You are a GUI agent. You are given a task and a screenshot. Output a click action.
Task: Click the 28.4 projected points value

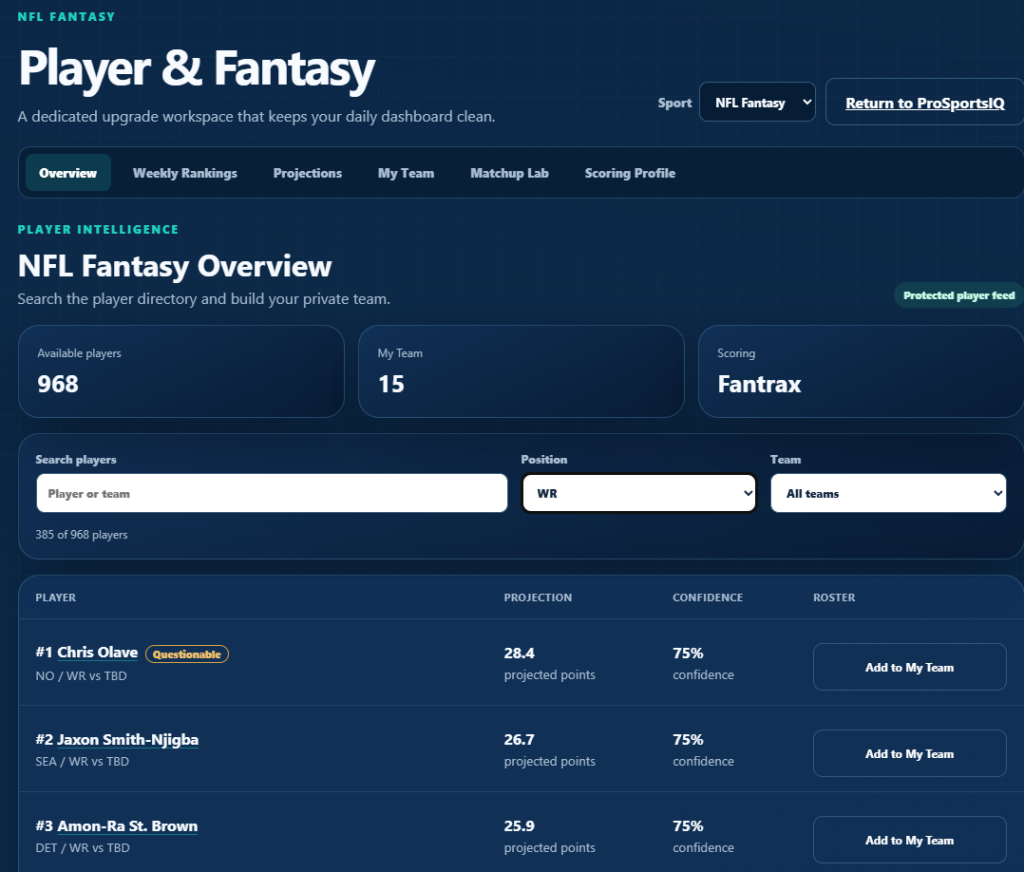pyautogui.click(x=519, y=653)
